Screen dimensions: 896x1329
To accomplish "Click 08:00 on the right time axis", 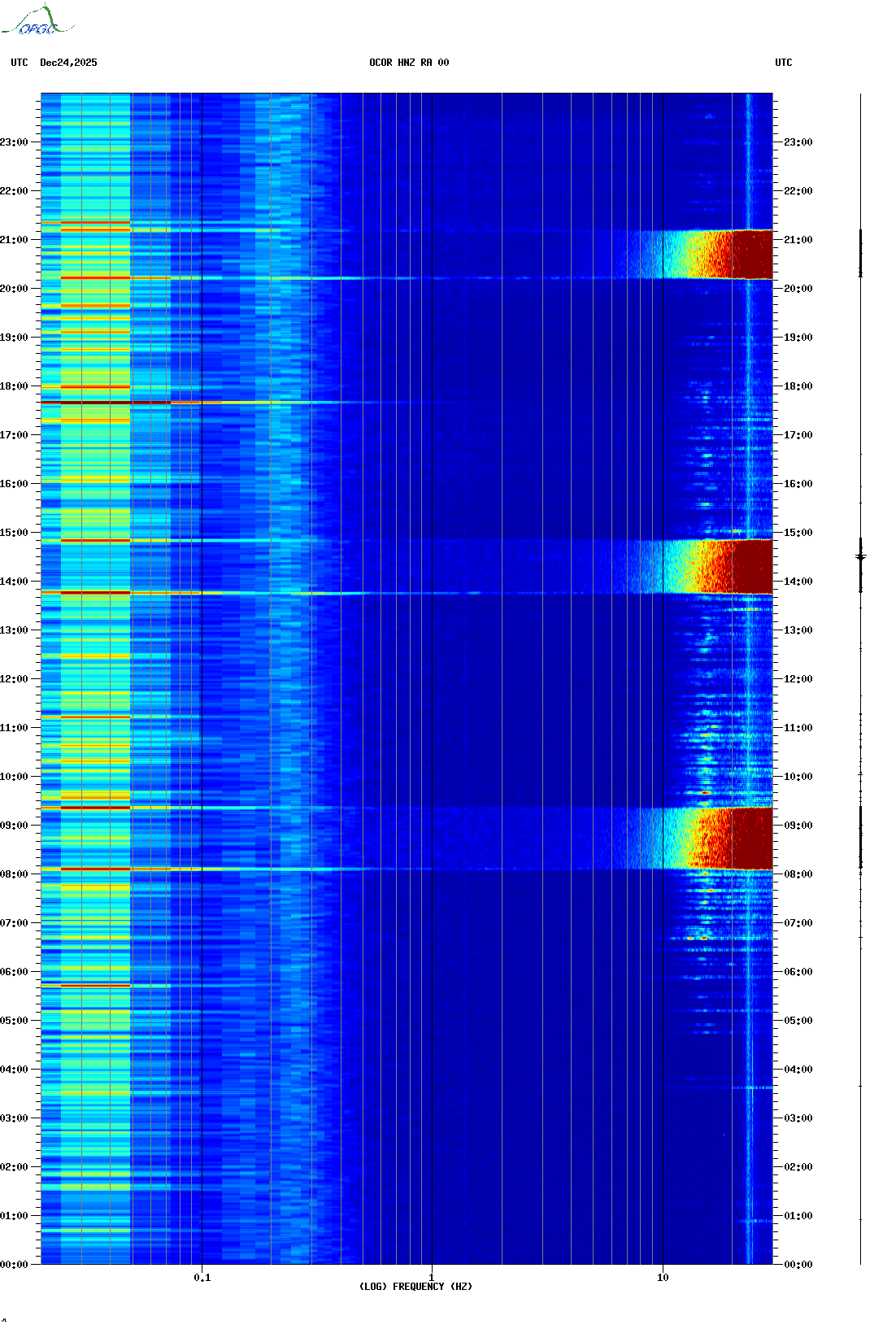I will pos(798,874).
